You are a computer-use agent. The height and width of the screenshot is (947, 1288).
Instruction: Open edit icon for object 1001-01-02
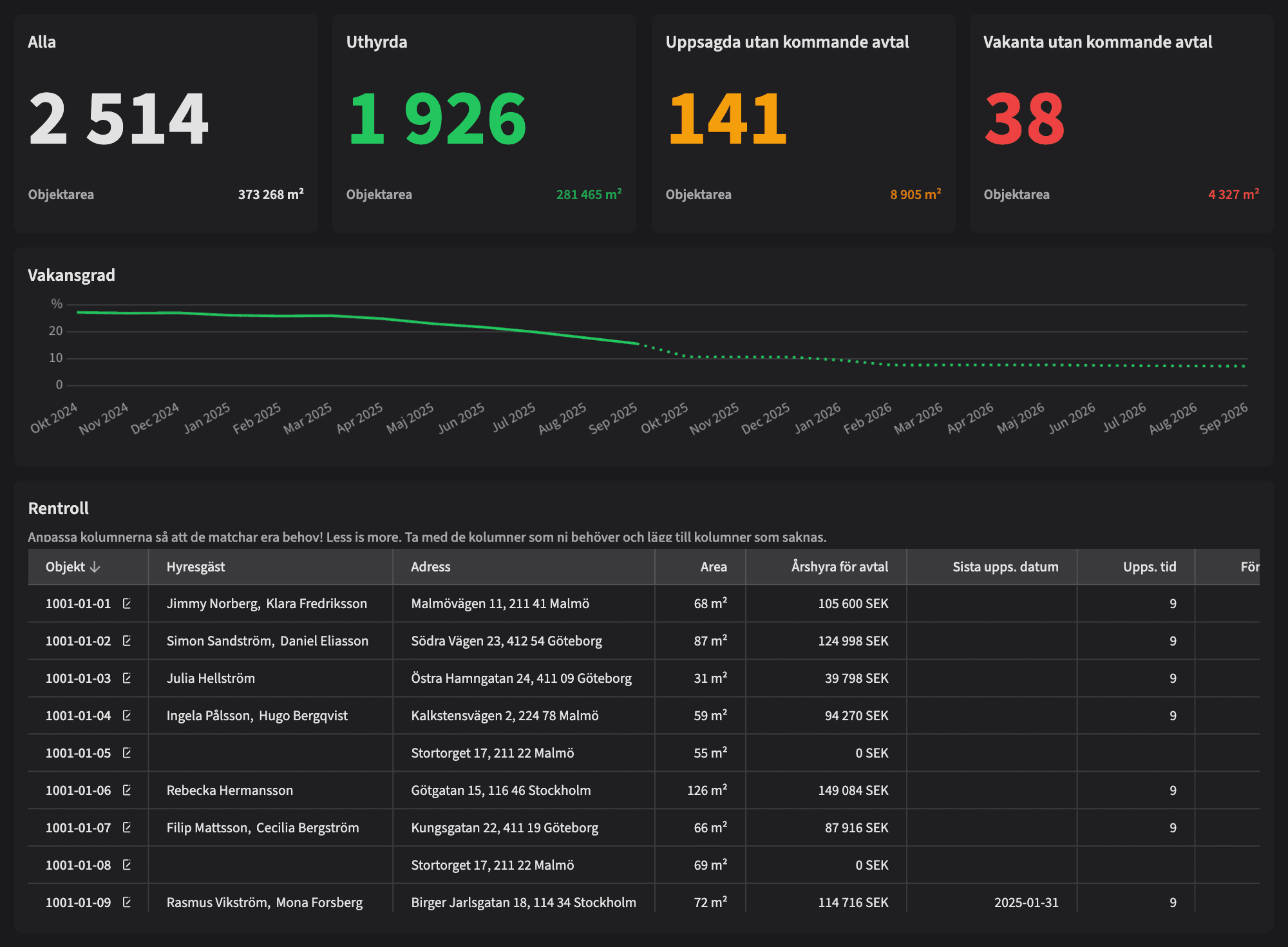127,641
